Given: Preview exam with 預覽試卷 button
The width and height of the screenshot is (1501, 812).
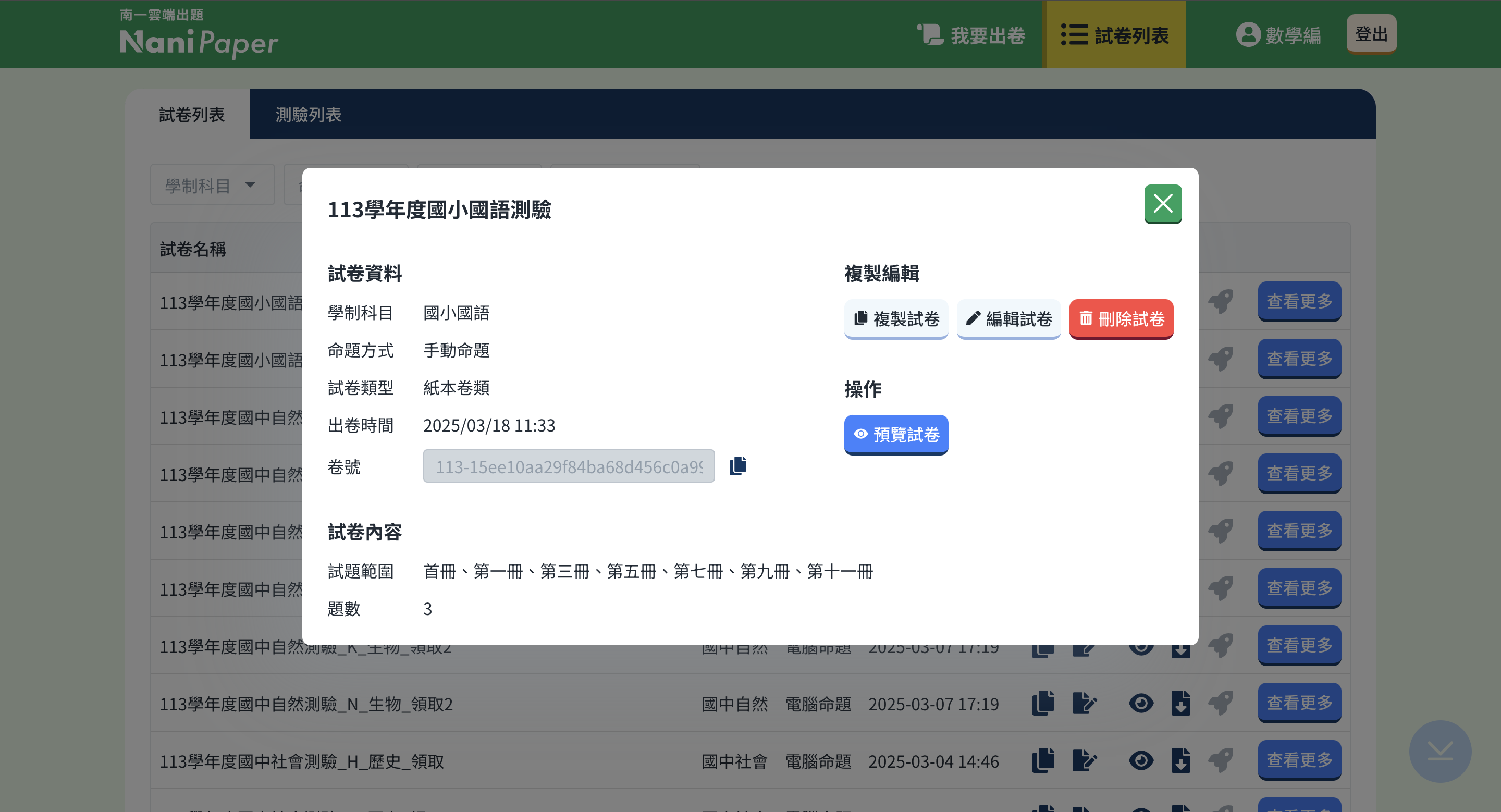Looking at the screenshot, I should click(895, 435).
